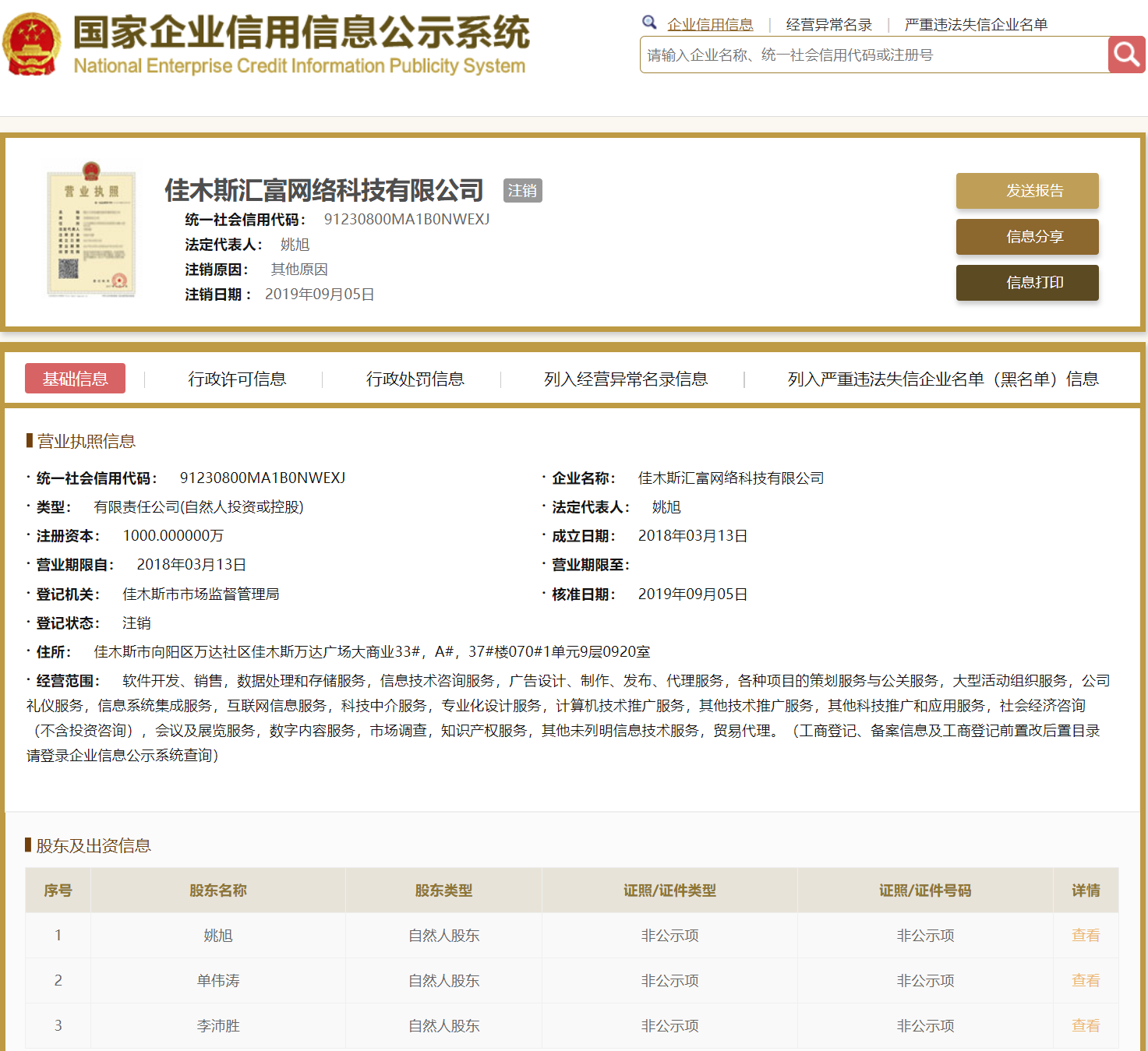
Task: View details for shareholder 李沛胜
Action: [1085, 1025]
